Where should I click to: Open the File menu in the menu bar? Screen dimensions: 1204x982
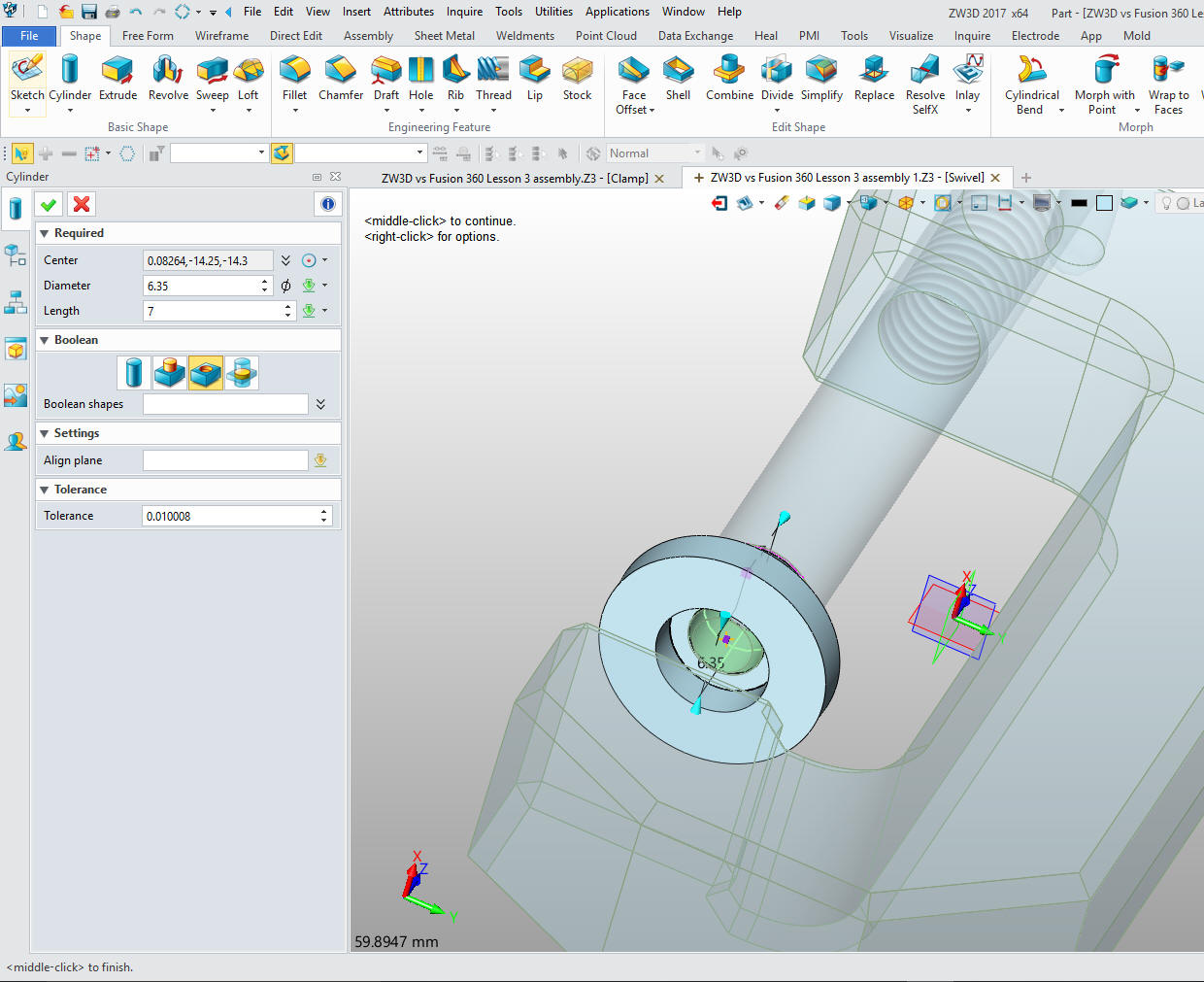[252, 12]
